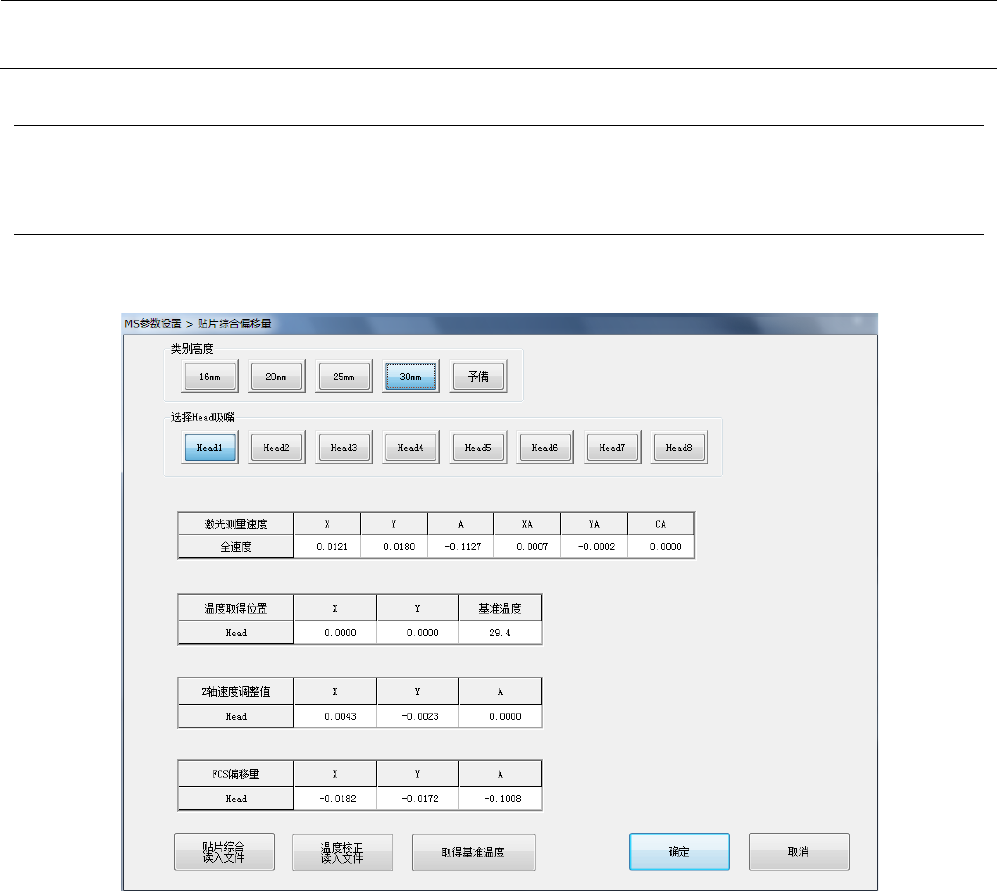The image size is (997, 891).
Task: Choose the Head5 nozzle button
Action: tap(478, 447)
